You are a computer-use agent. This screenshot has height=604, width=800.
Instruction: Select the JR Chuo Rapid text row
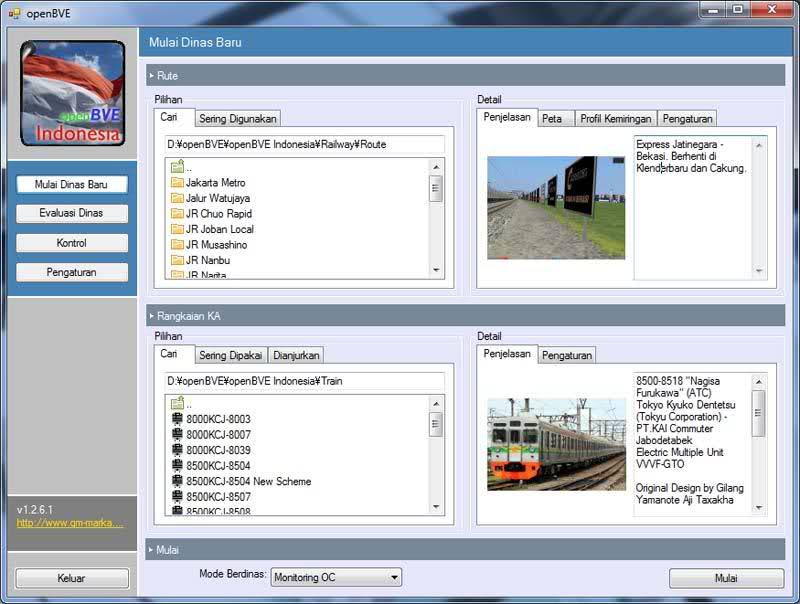pyautogui.click(x=218, y=213)
